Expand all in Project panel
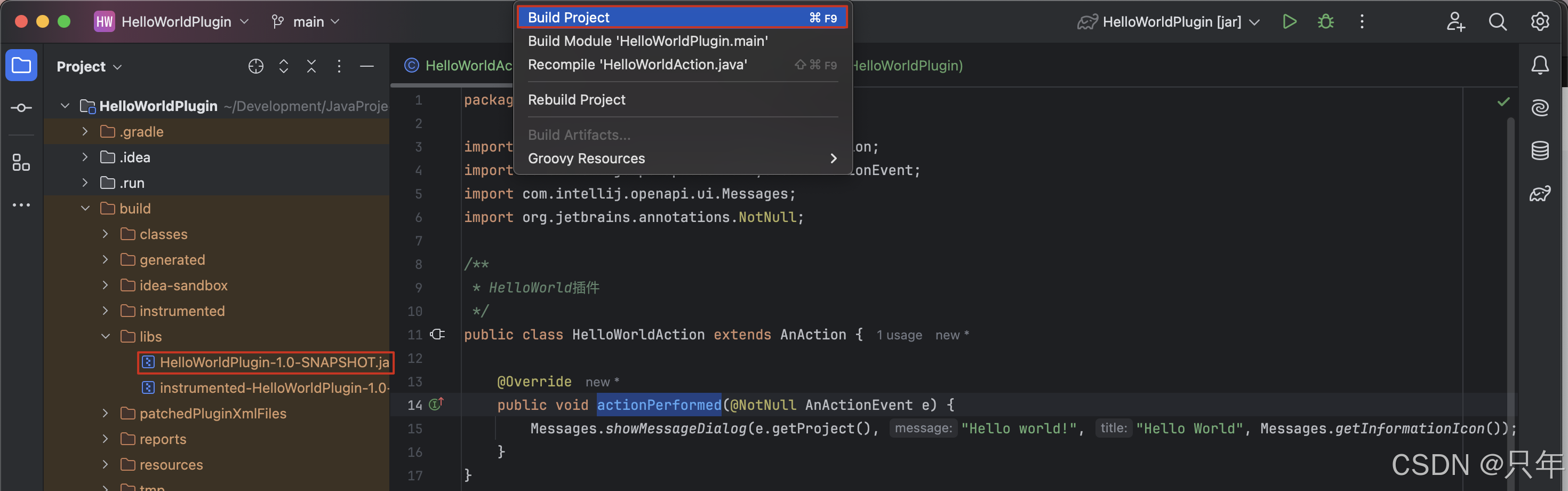This screenshot has height=491, width=1568. click(x=284, y=66)
